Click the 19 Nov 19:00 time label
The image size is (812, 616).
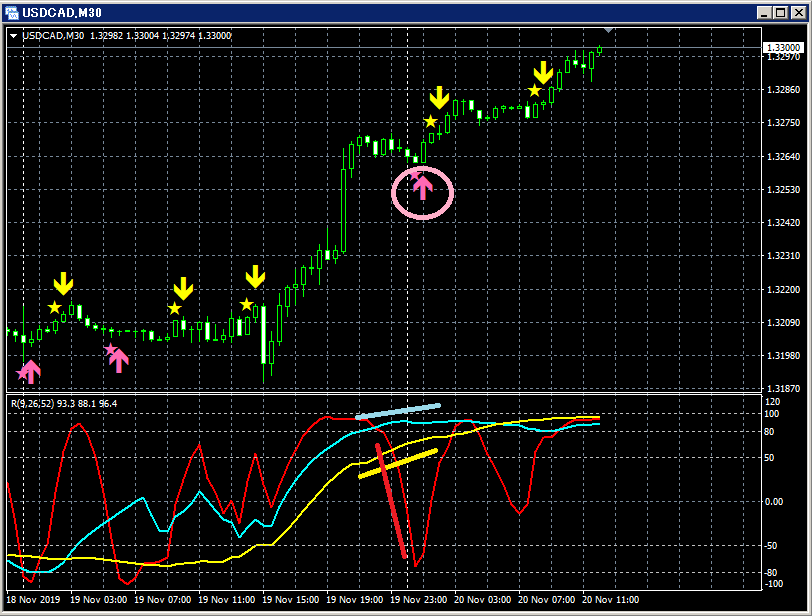[355, 599]
